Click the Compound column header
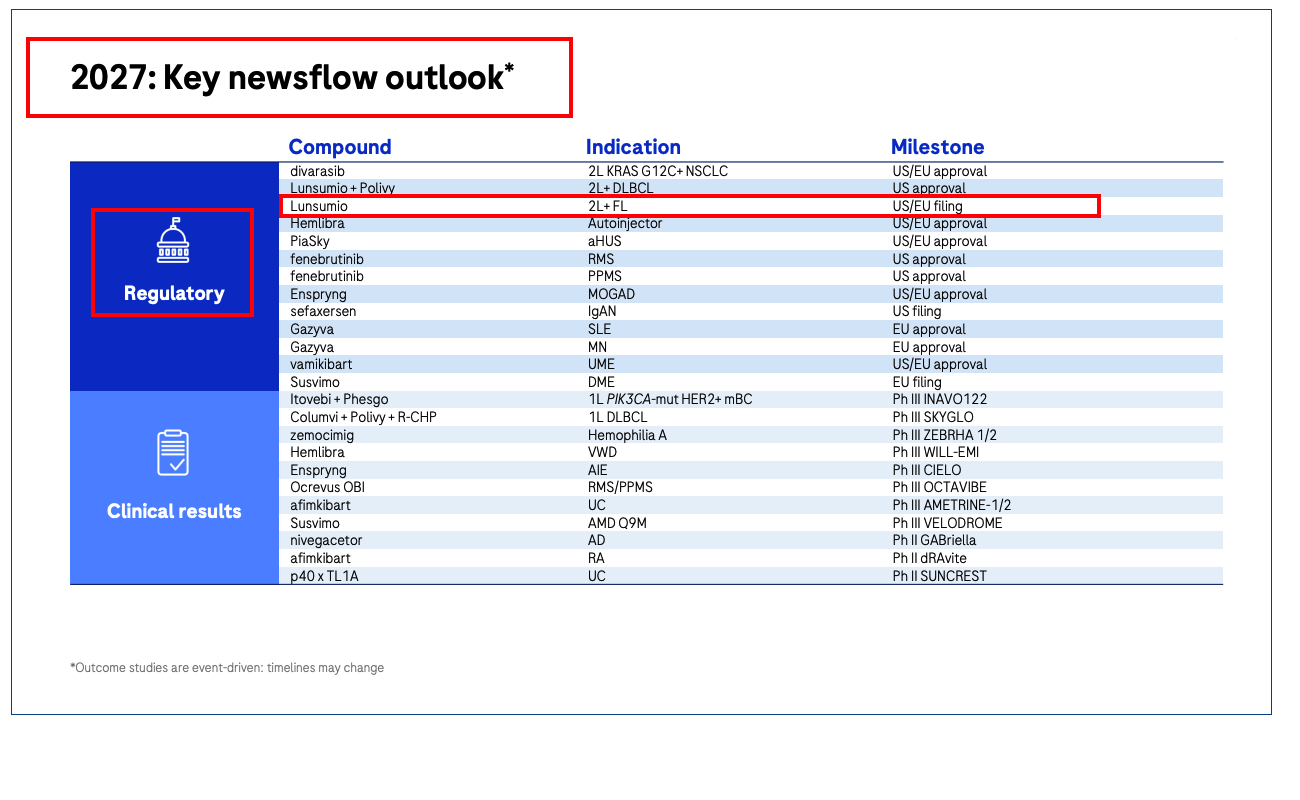This screenshot has width=1300, height=800. [x=340, y=147]
